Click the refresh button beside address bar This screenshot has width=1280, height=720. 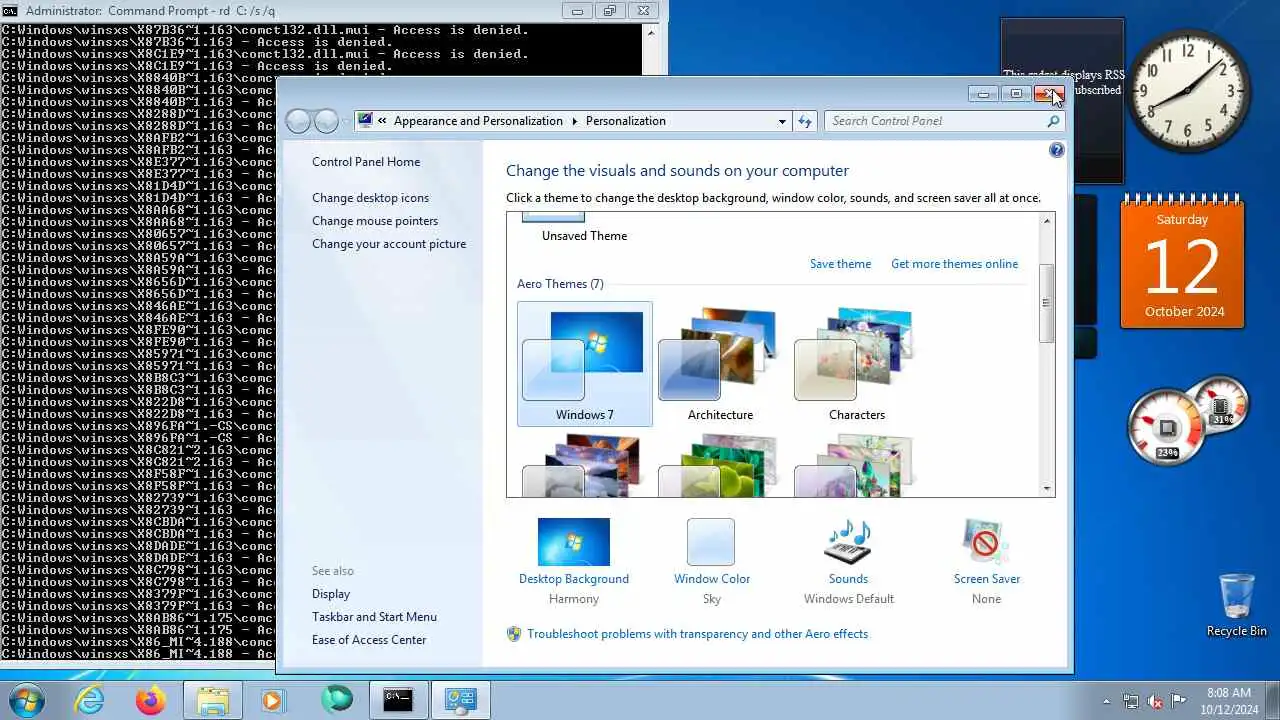(x=805, y=121)
